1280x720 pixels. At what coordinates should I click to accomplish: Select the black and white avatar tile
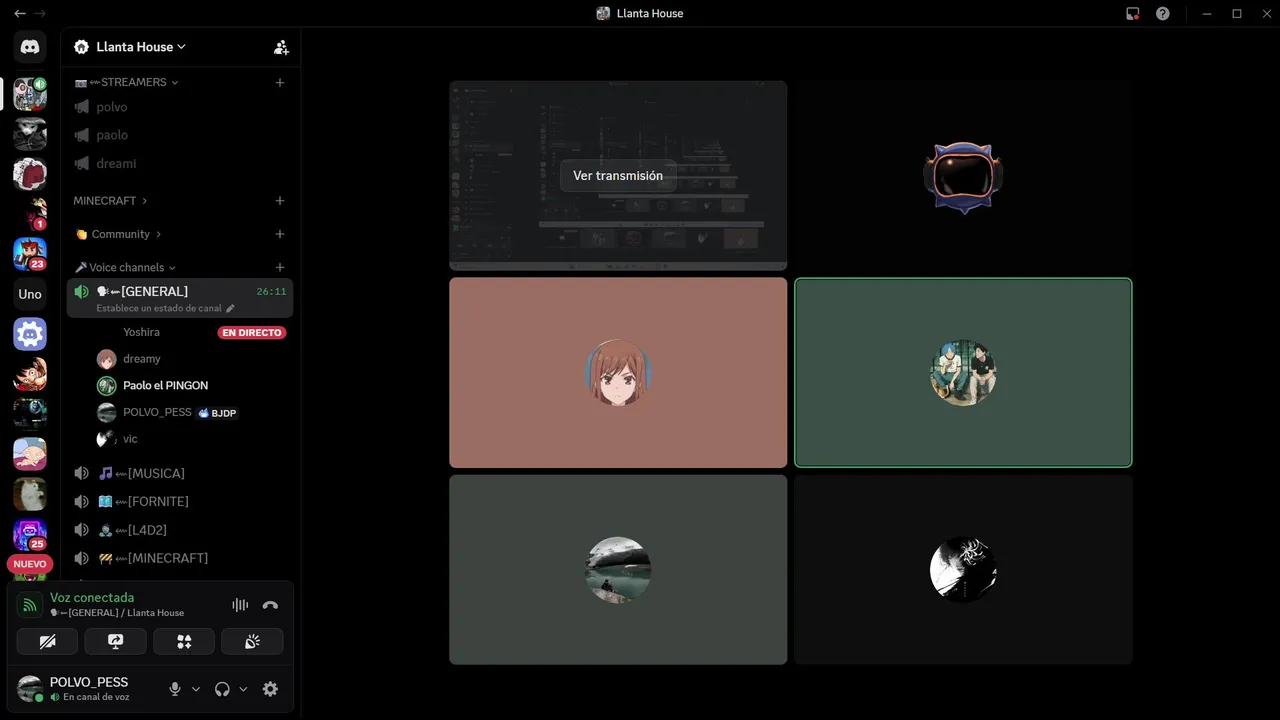coord(963,570)
